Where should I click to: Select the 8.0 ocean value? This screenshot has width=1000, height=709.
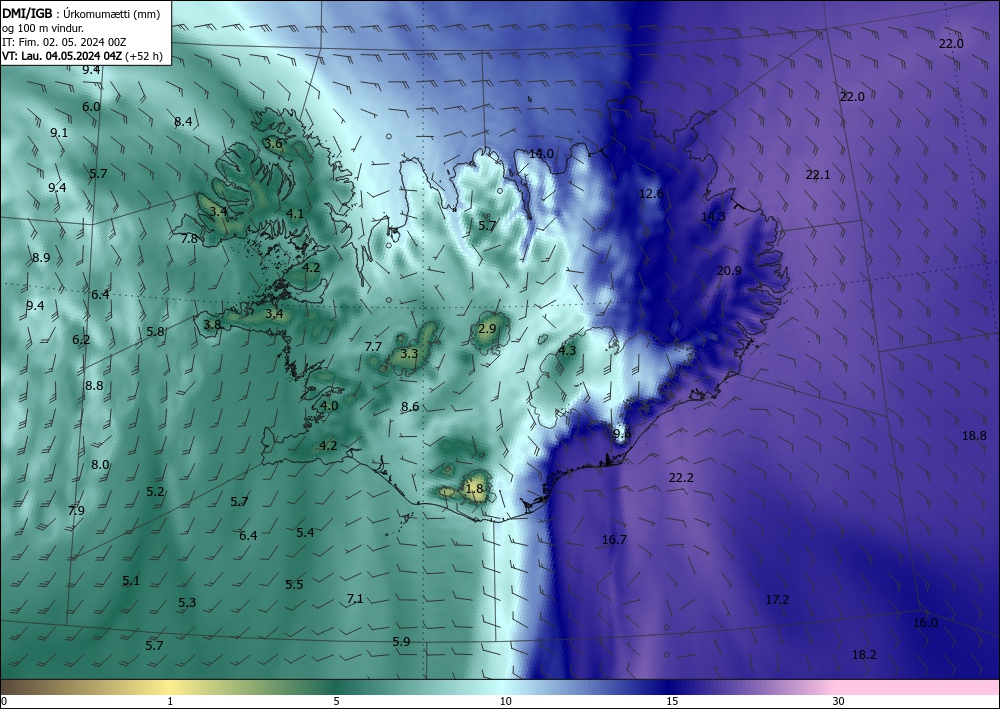pos(100,464)
